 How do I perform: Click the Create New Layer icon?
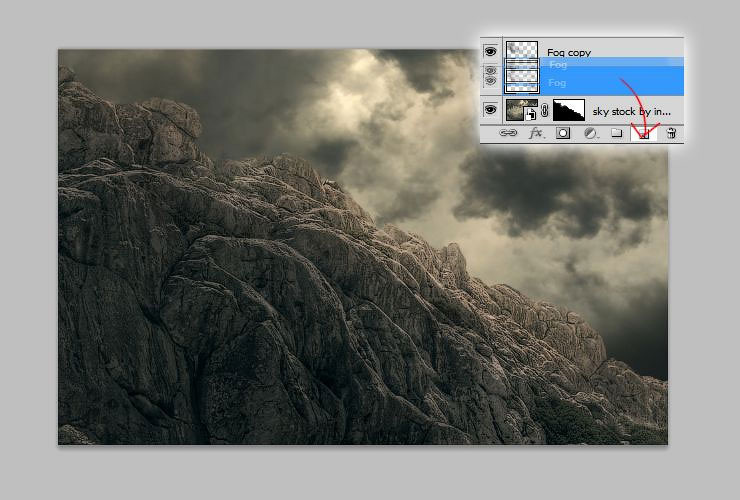point(644,134)
